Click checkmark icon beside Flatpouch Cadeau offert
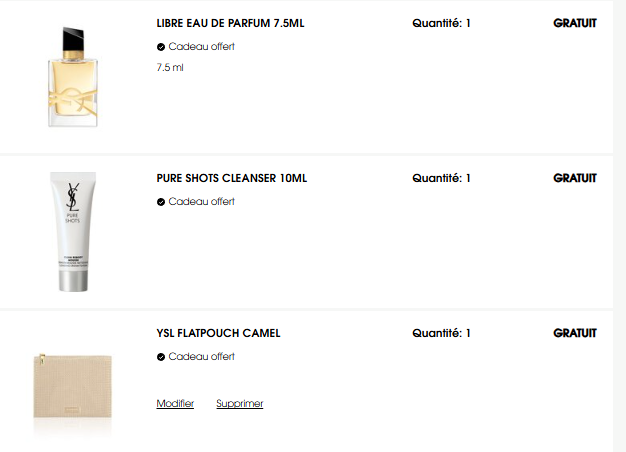The image size is (626, 452). click(161, 357)
